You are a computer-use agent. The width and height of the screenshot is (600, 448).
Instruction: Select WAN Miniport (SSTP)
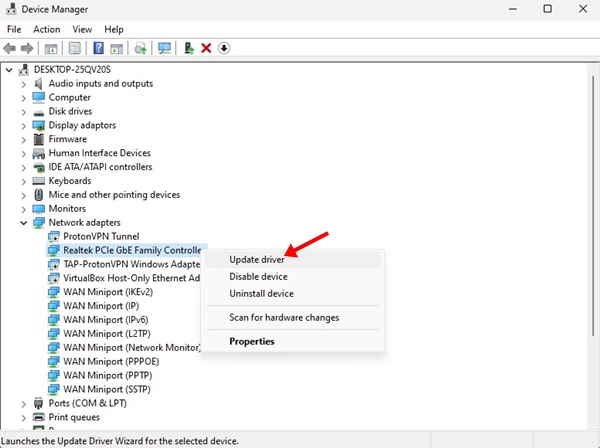click(107, 389)
